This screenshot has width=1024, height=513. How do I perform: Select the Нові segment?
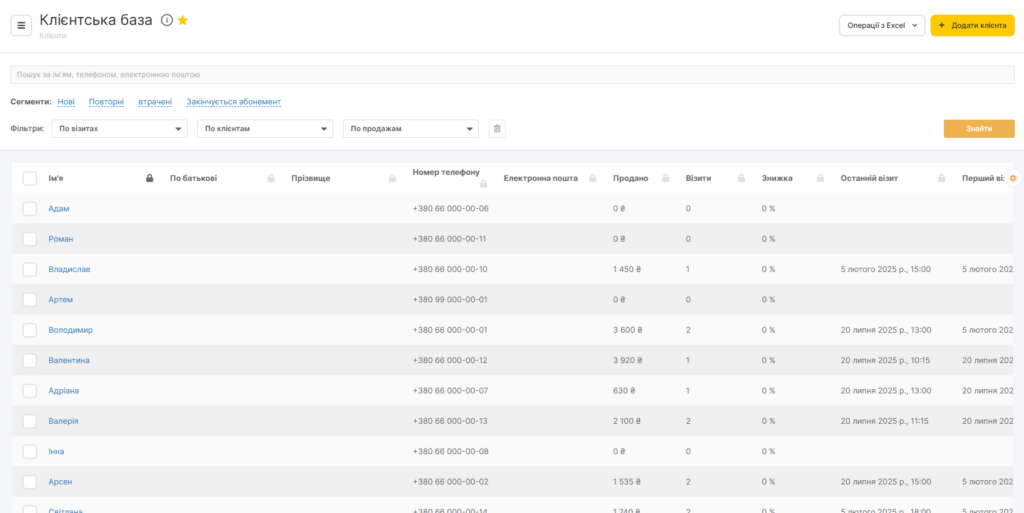click(66, 101)
